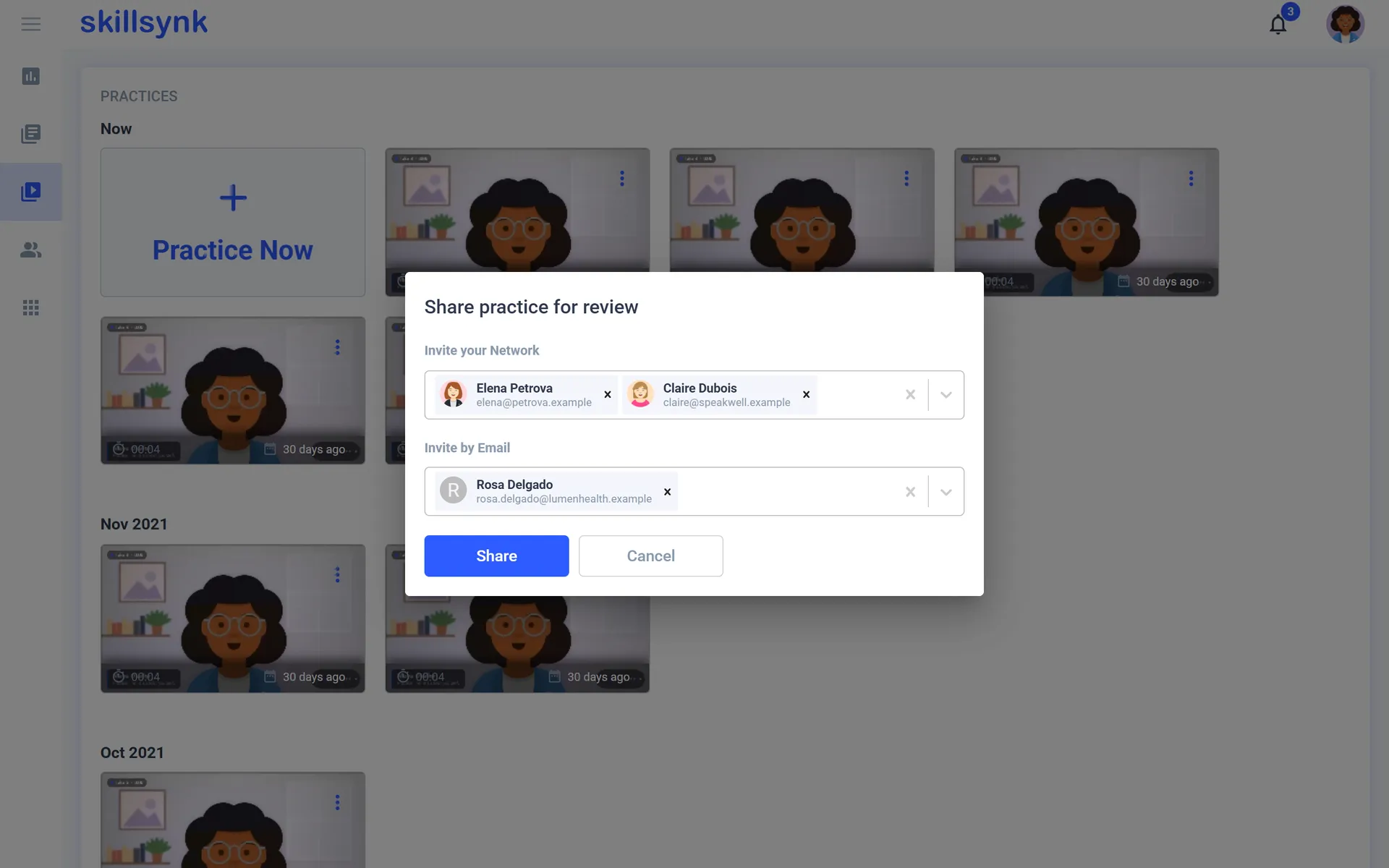The image size is (1389, 868).
Task: Open the user profile avatar
Action: 1345,25
